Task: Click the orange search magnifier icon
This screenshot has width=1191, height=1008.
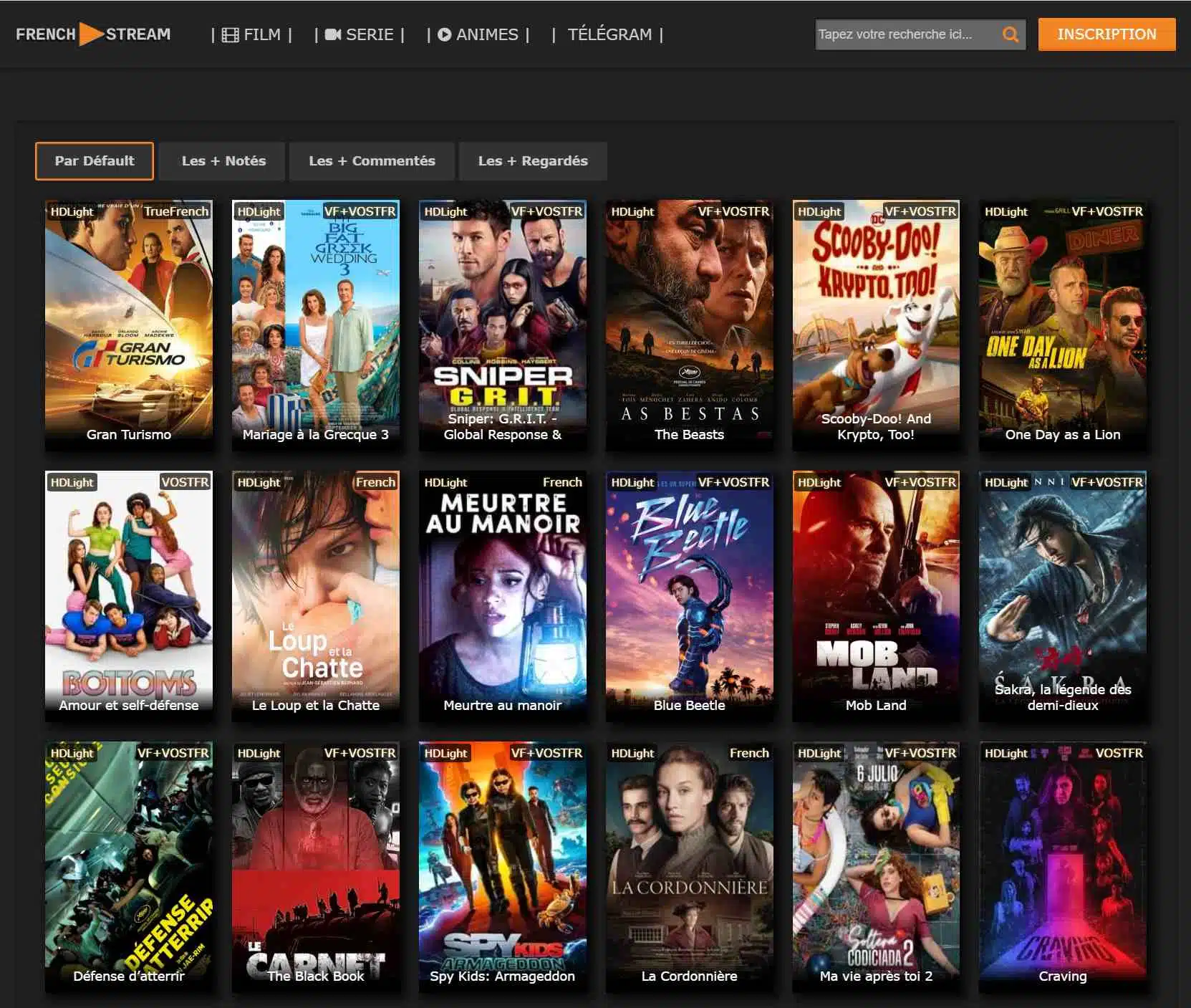Action: point(1010,34)
